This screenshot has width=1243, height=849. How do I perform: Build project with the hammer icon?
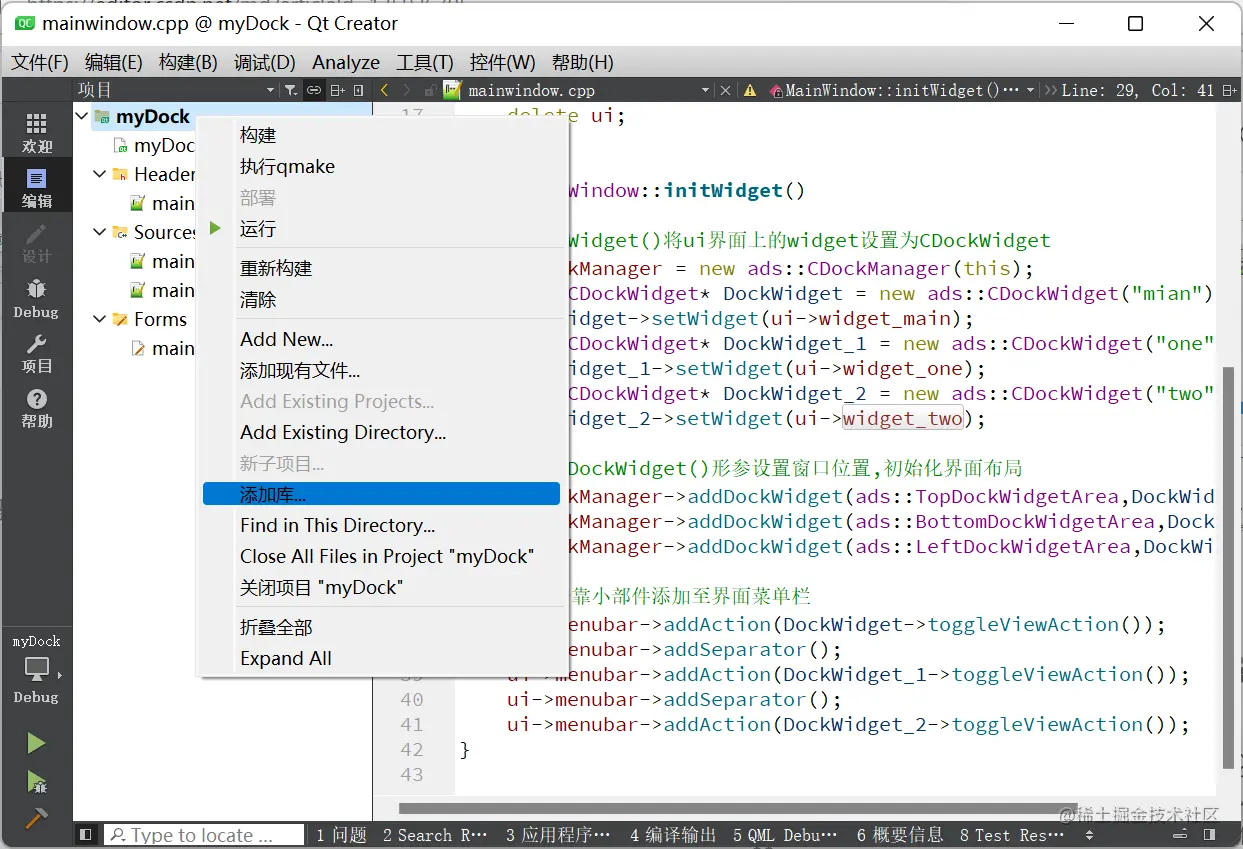pyautogui.click(x=36, y=817)
